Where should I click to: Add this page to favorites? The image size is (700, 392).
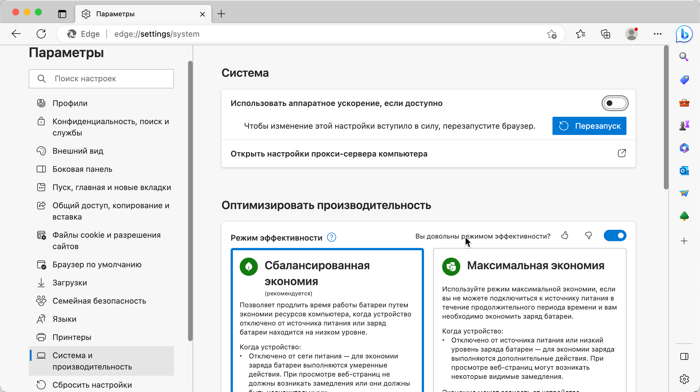552,34
